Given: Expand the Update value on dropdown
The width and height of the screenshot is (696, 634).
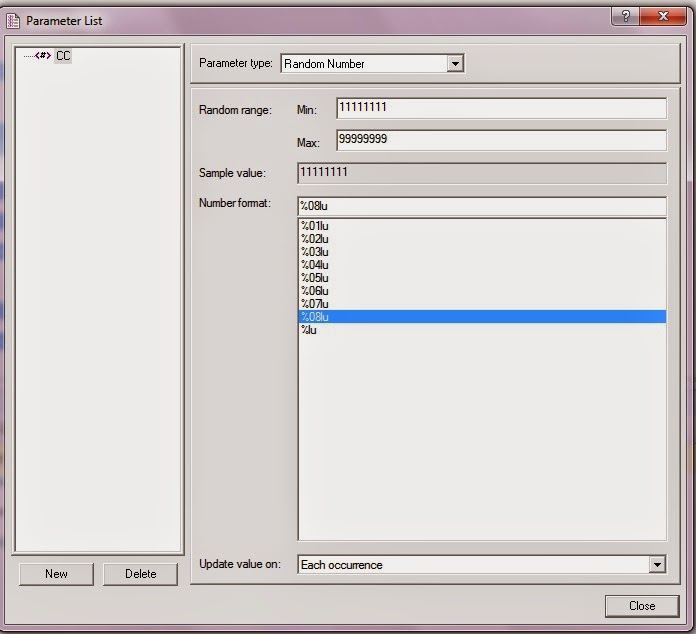Looking at the screenshot, I should (x=657, y=564).
